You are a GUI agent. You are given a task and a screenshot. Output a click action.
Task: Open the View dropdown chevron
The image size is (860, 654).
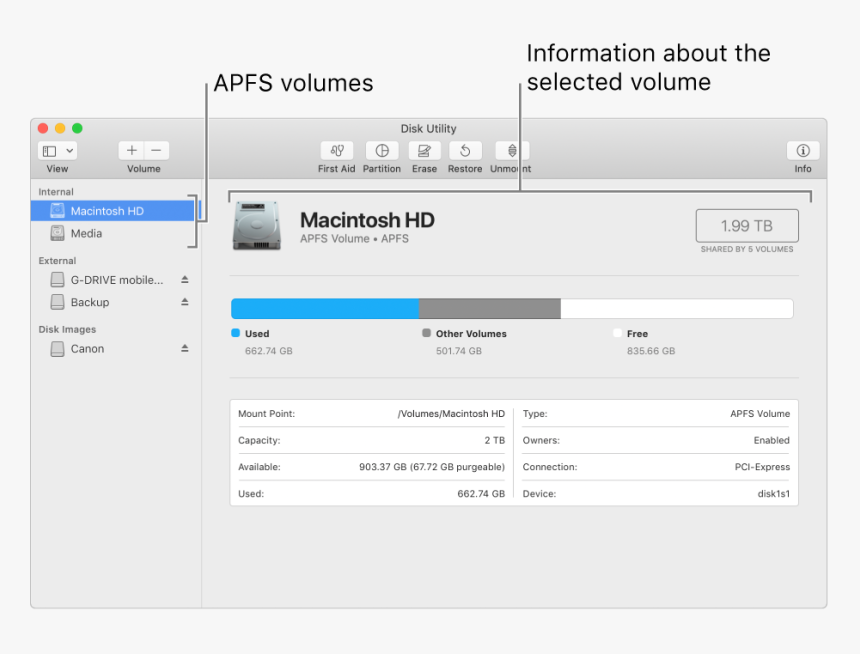pyautogui.click(x=70, y=150)
